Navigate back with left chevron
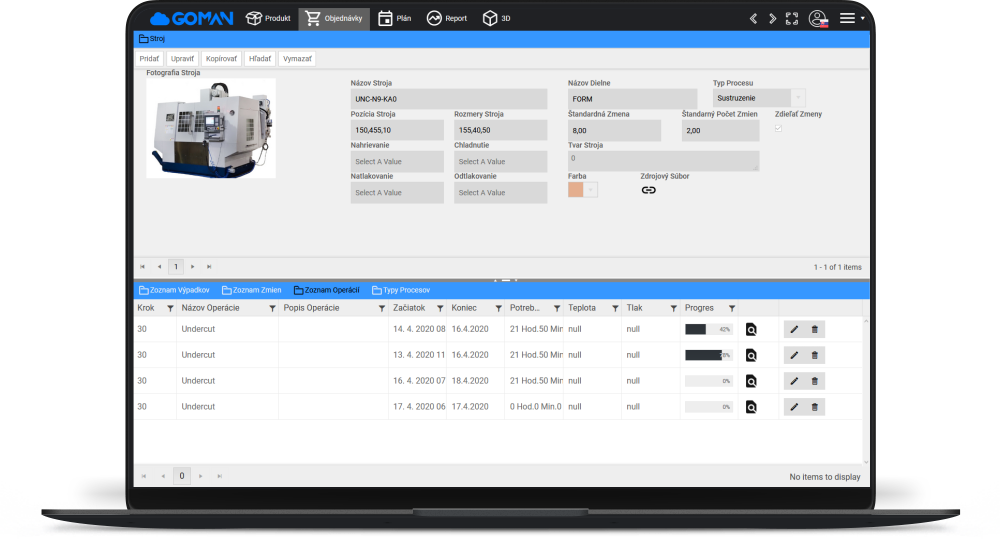Image resolution: width=1000 pixels, height=539 pixels. coord(753,18)
